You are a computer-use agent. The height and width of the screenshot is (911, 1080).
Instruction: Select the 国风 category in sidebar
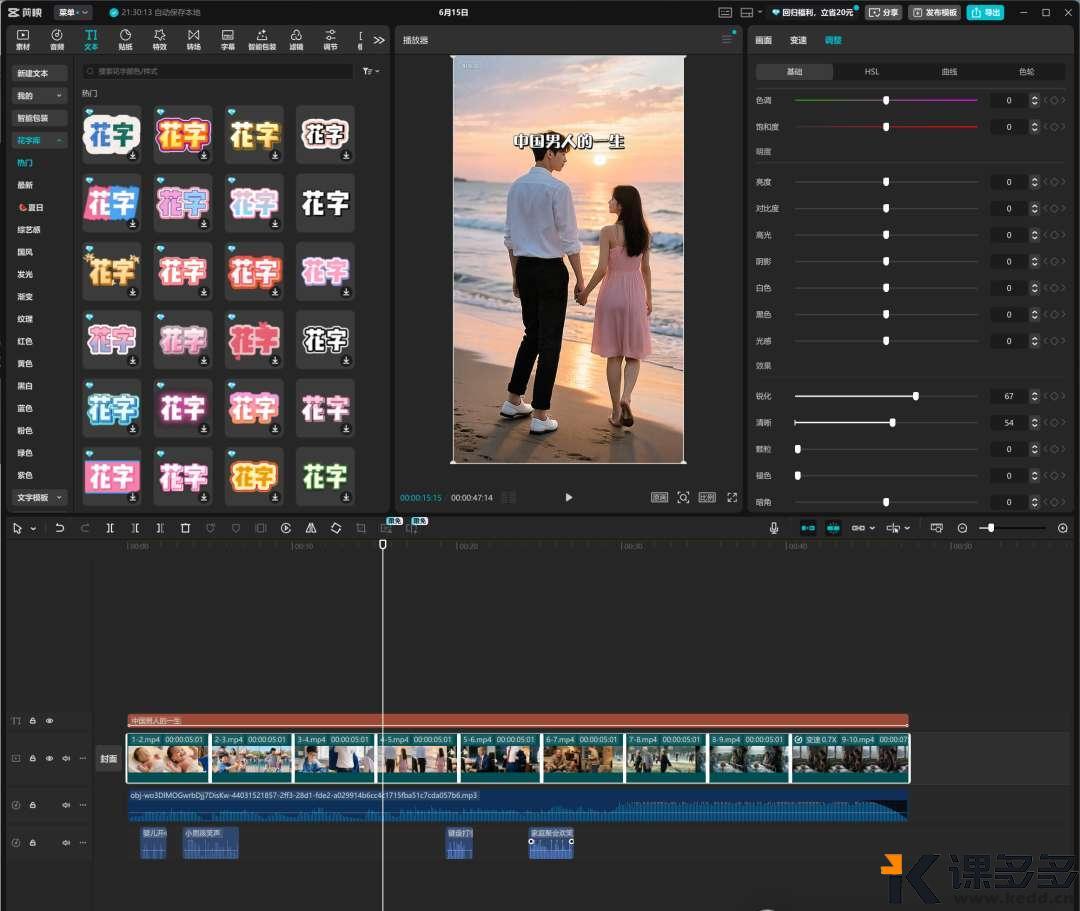(25, 252)
